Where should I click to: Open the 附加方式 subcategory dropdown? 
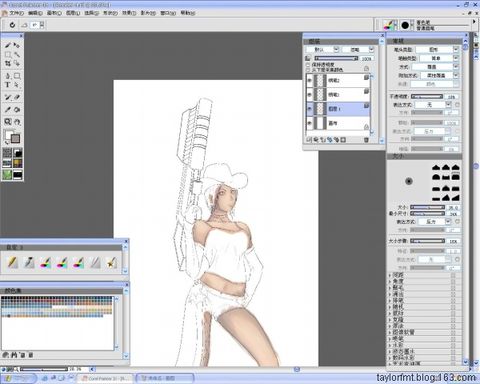coord(439,75)
